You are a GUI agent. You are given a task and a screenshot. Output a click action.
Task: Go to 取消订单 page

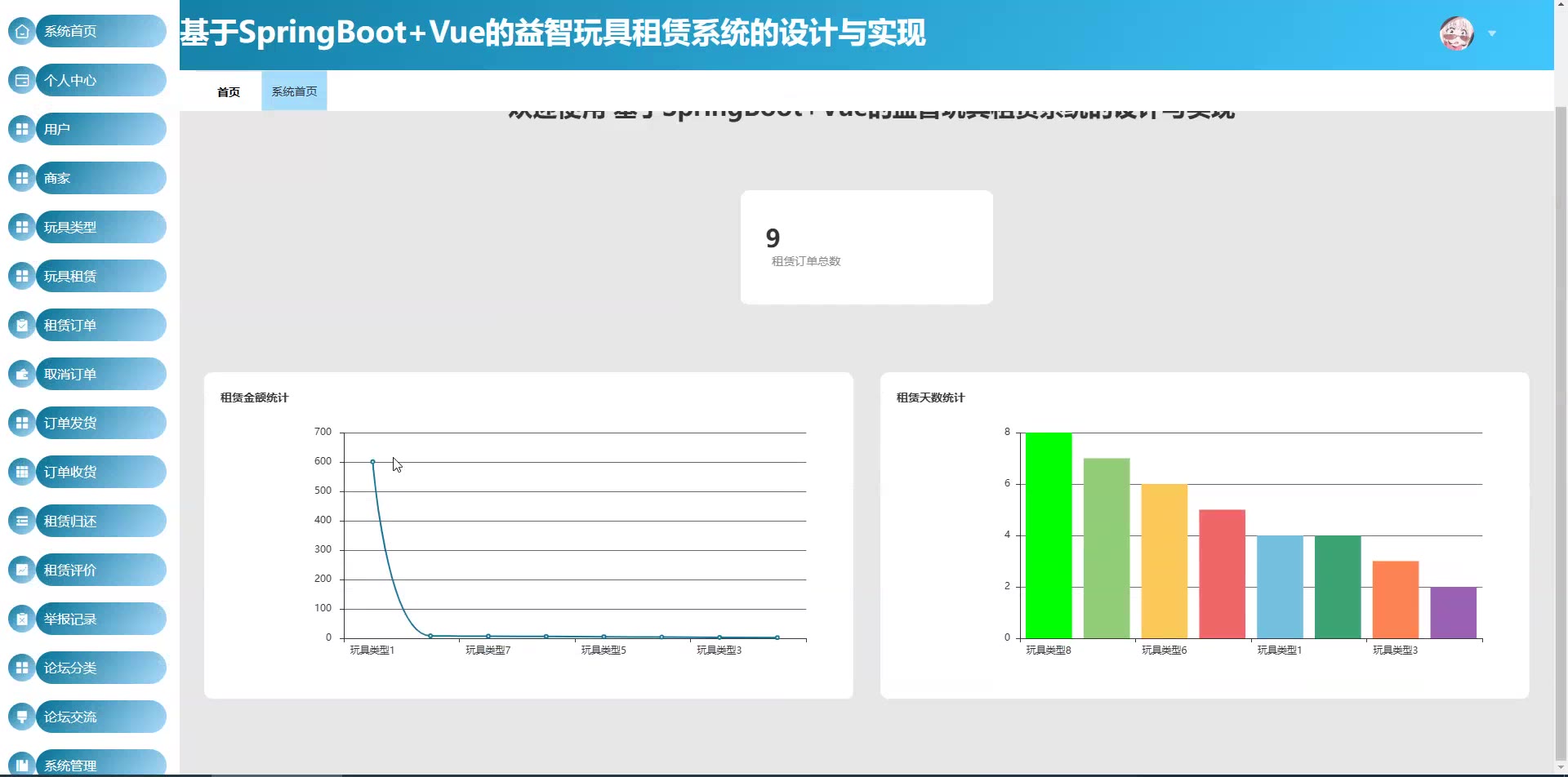click(x=101, y=374)
